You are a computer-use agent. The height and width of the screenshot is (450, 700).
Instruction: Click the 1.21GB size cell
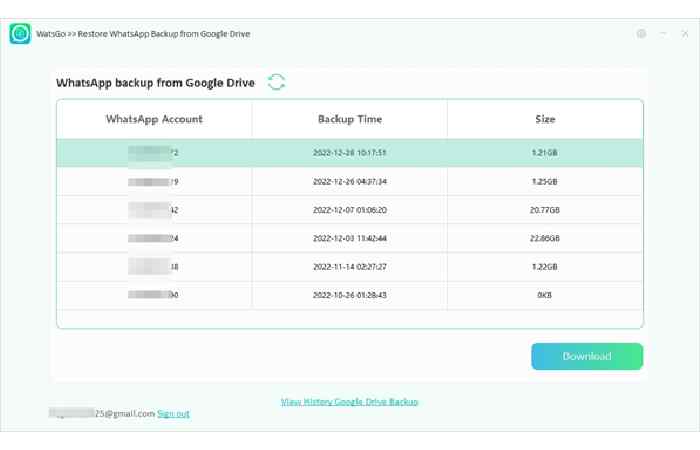545,153
